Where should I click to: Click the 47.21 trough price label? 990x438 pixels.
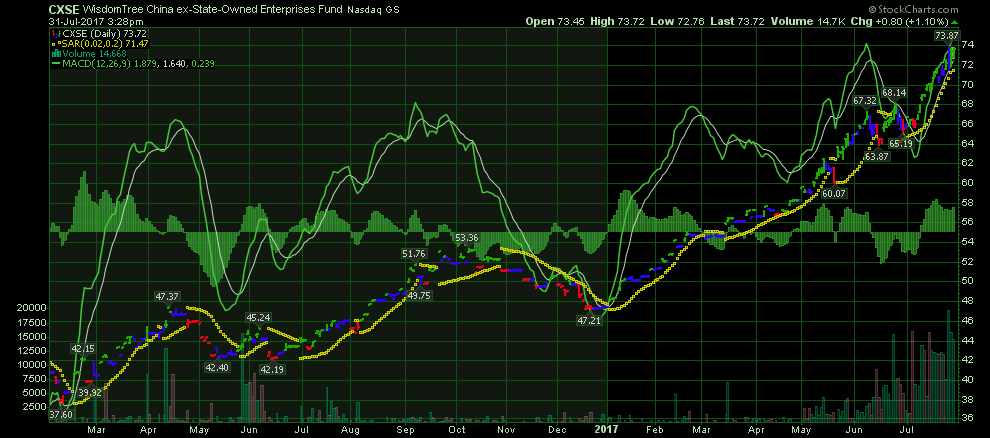(590, 321)
